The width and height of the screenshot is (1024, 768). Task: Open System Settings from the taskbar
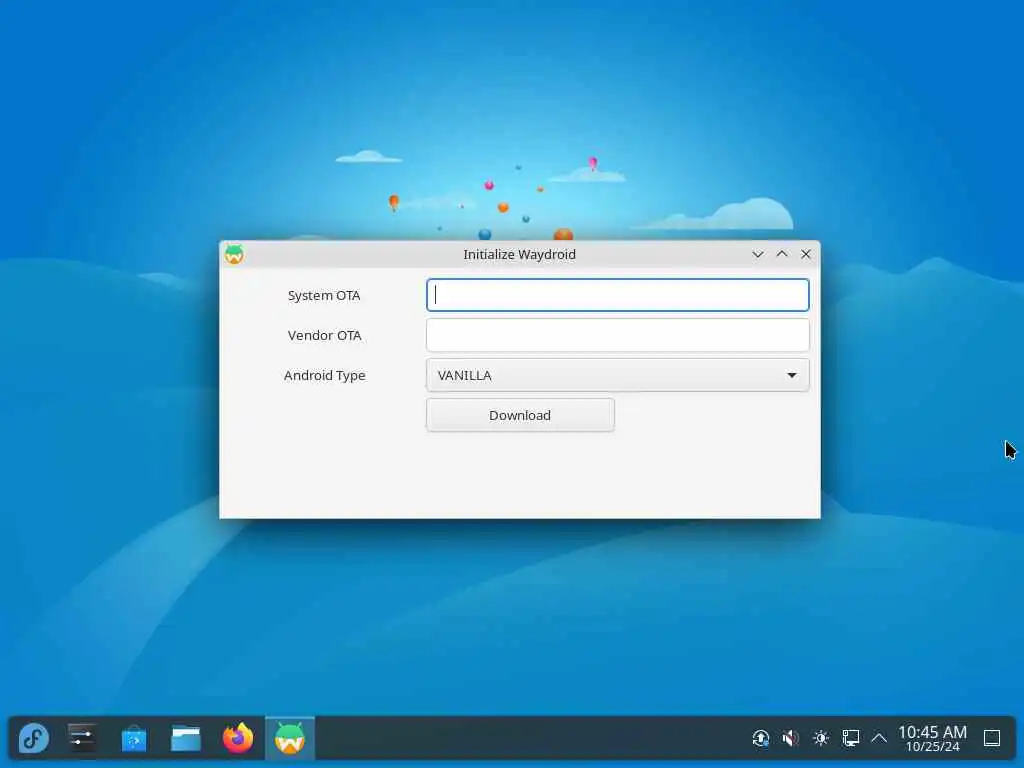[x=82, y=739]
